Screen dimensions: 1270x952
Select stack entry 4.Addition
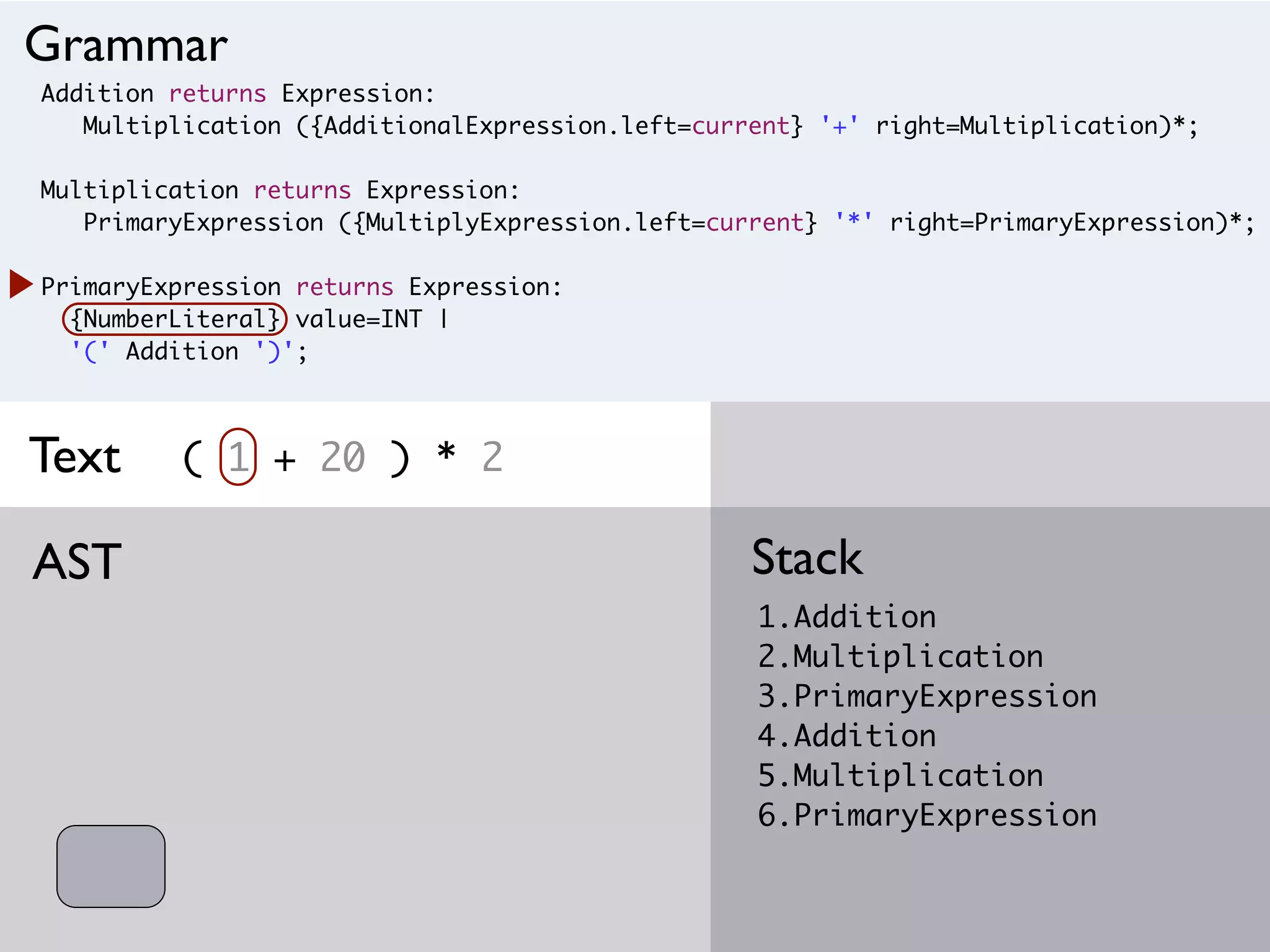[x=846, y=736]
